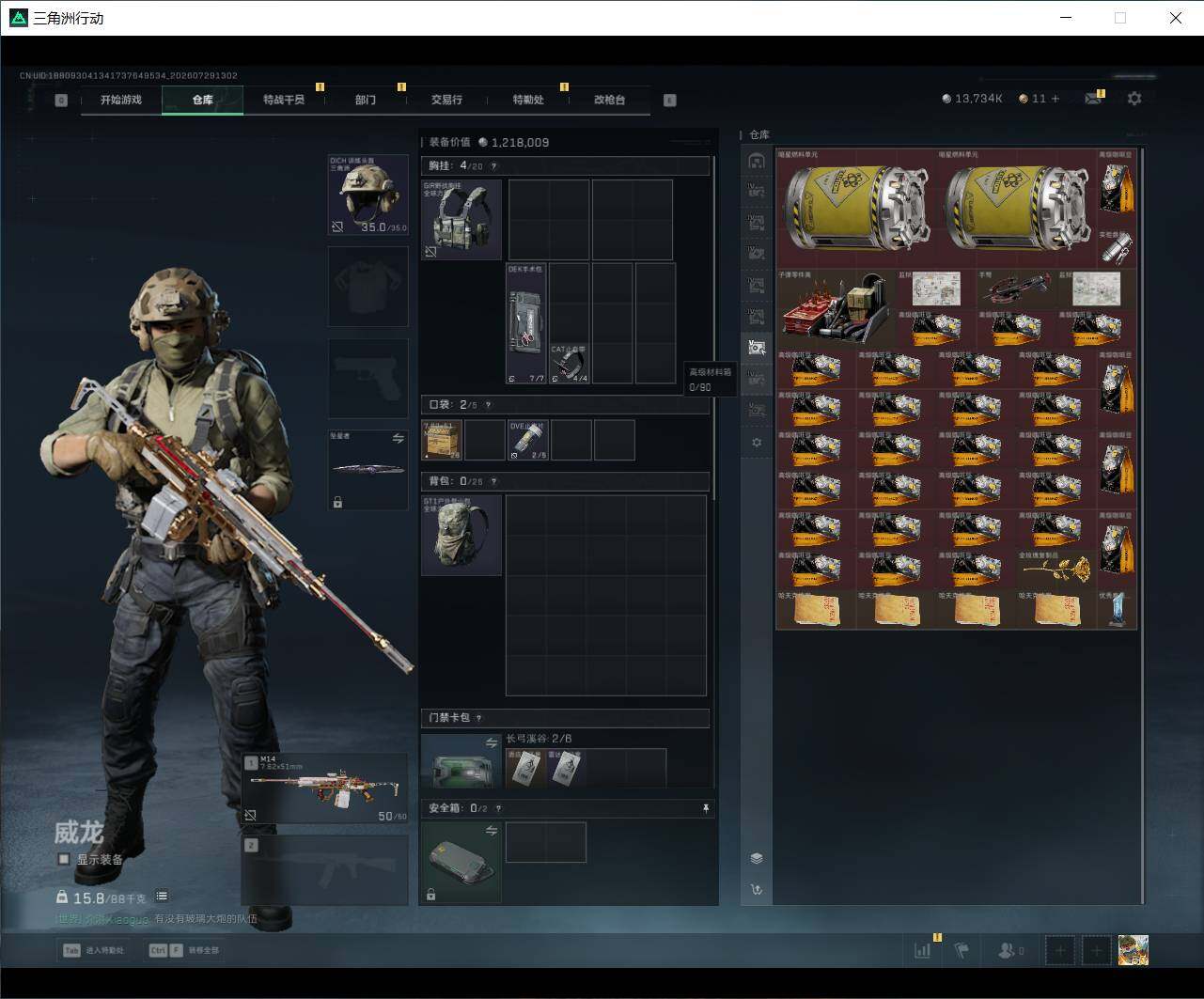This screenshot has width=1204, height=999.
Task: Select the melee knife slot
Action: pos(367,470)
